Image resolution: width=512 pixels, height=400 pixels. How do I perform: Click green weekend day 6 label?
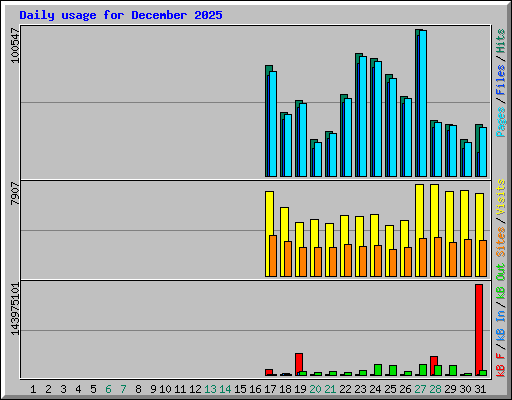click(108, 389)
